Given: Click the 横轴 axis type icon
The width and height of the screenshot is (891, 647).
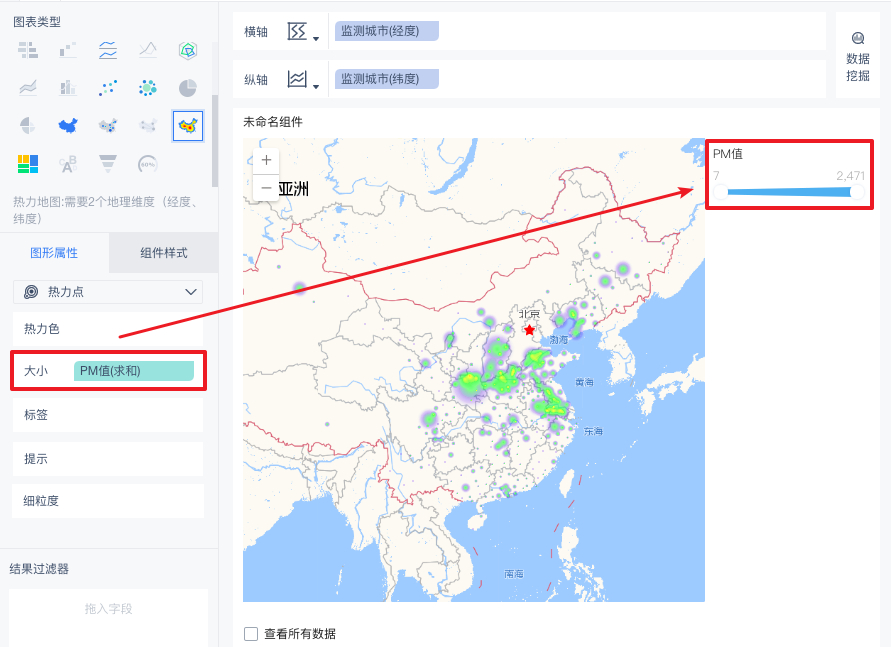Looking at the screenshot, I should click(297, 31).
